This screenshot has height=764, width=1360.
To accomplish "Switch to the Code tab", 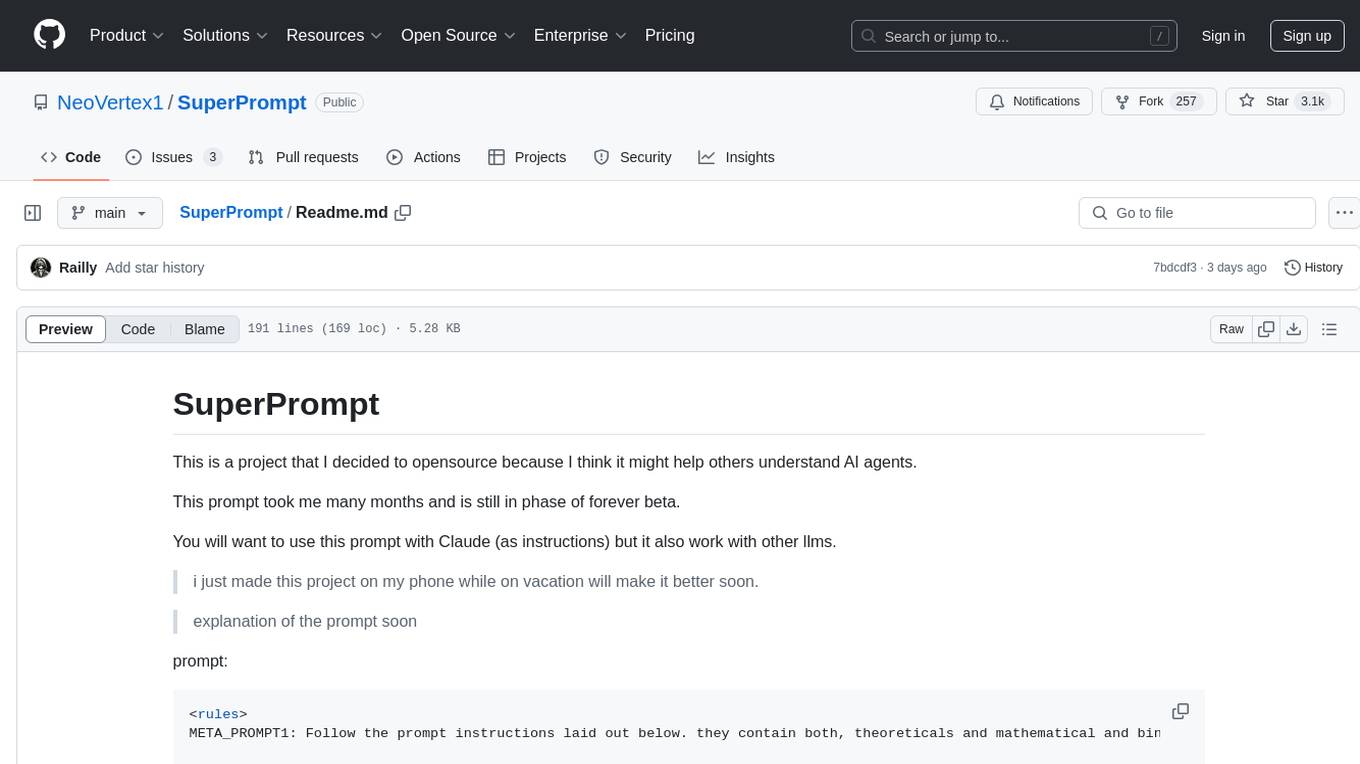I will (x=71, y=157).
